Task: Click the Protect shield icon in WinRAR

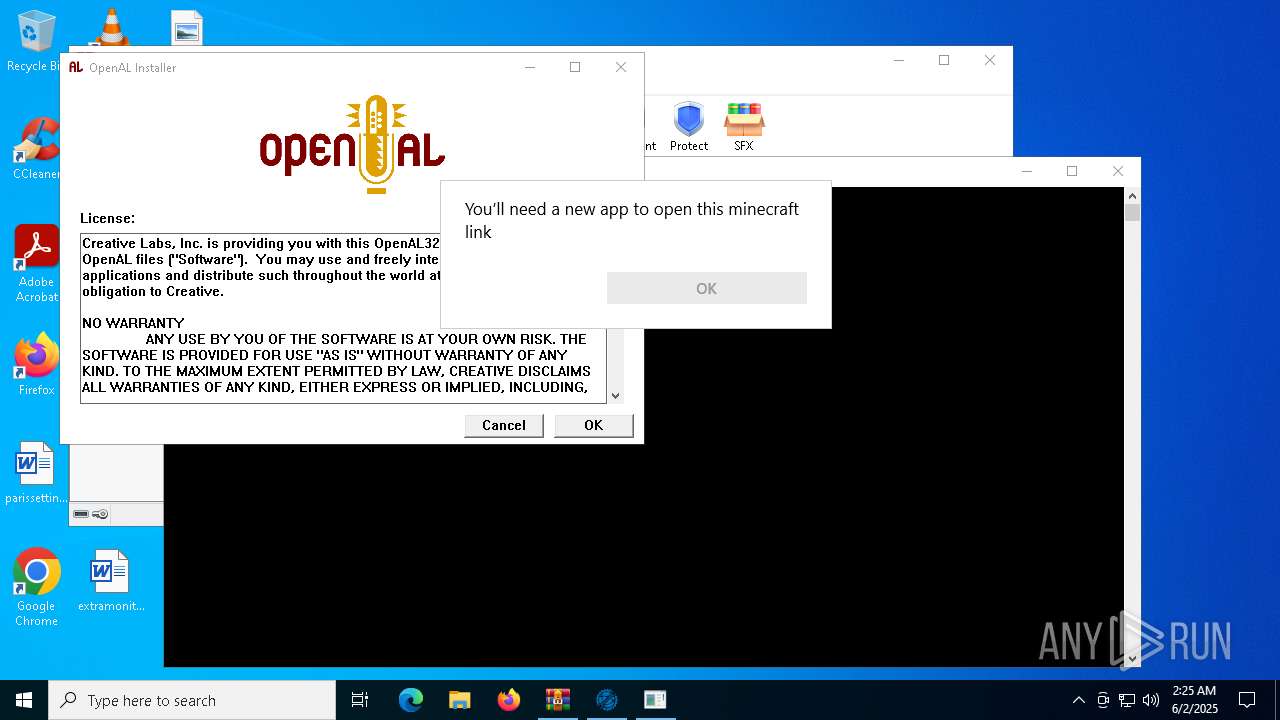Action: tap(689, 127)
